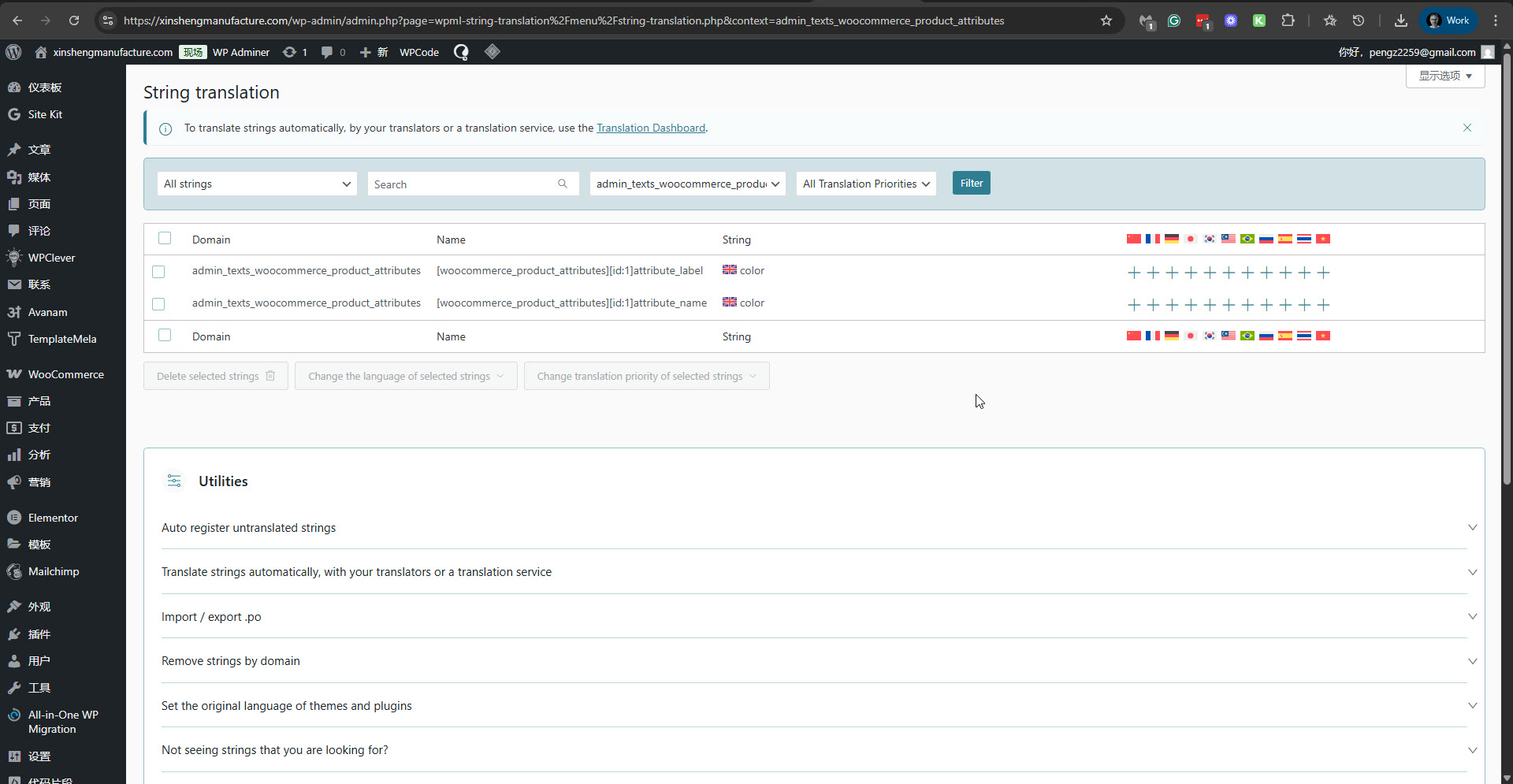1513x784 pixels.
Task: Click Delete selected strings button
Action: (x=216, y=376)
